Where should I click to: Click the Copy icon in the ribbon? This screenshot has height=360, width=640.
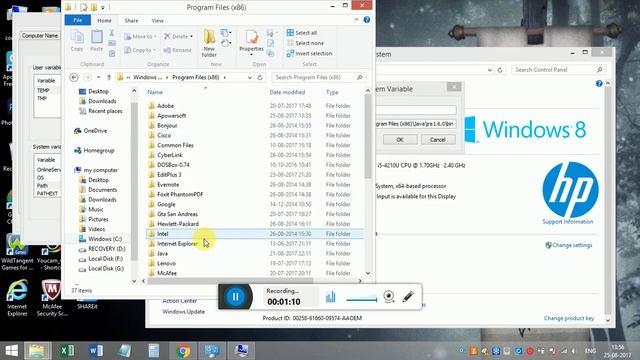click(77, 41)
